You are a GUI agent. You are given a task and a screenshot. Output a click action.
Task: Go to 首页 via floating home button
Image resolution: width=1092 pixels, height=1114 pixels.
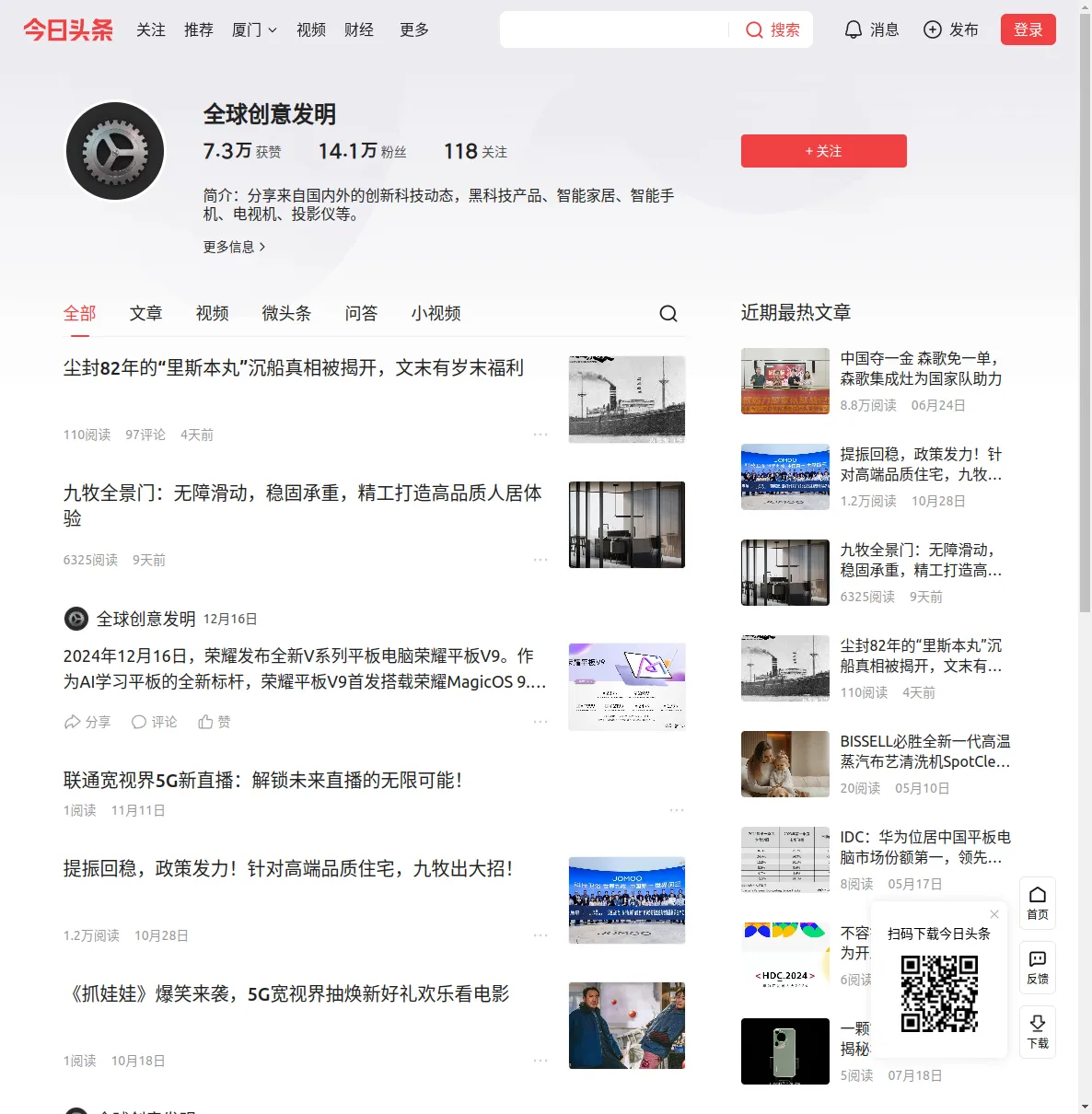(1038, 903)
